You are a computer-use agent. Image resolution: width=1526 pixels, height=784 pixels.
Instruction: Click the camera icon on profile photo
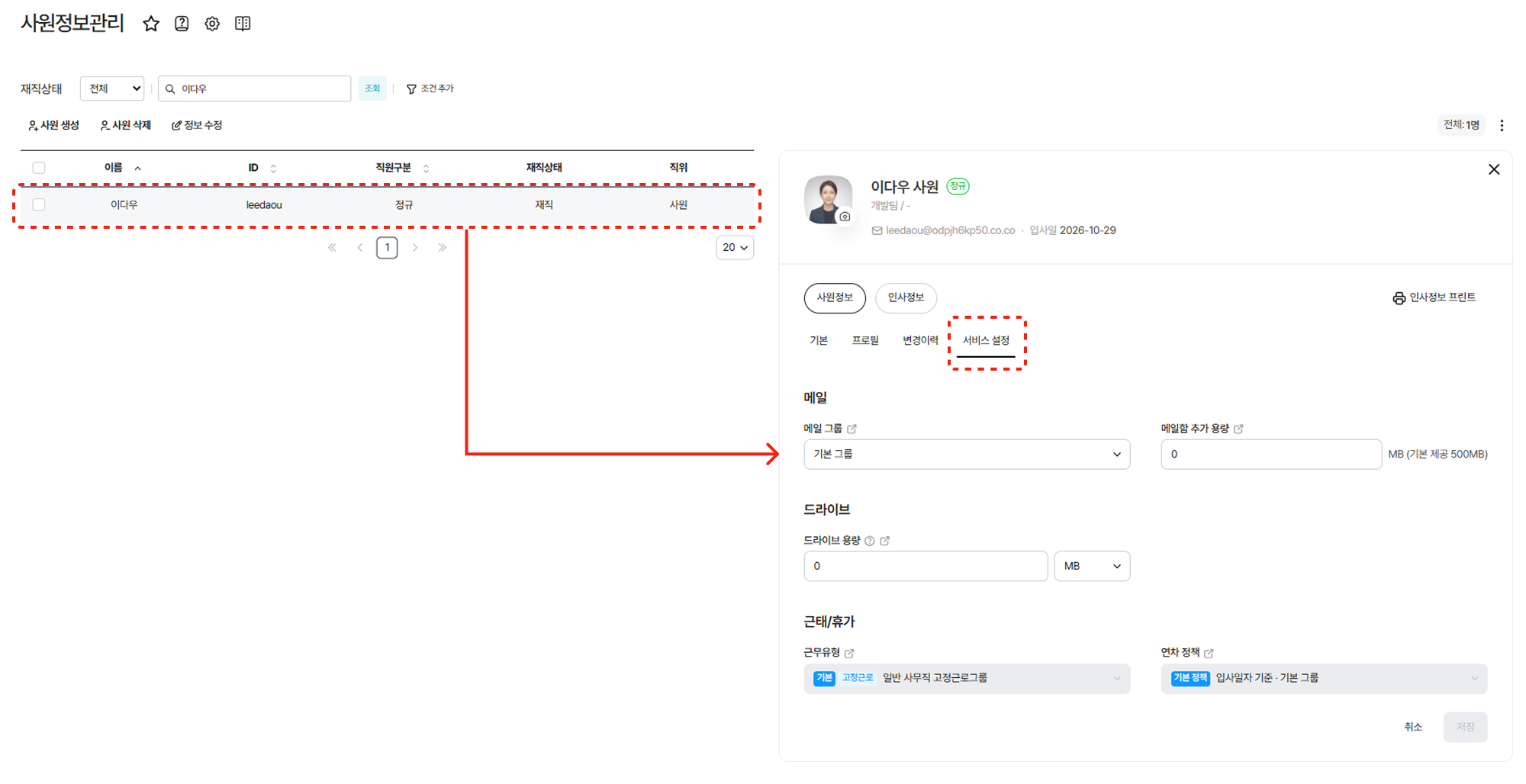point(845,217)
